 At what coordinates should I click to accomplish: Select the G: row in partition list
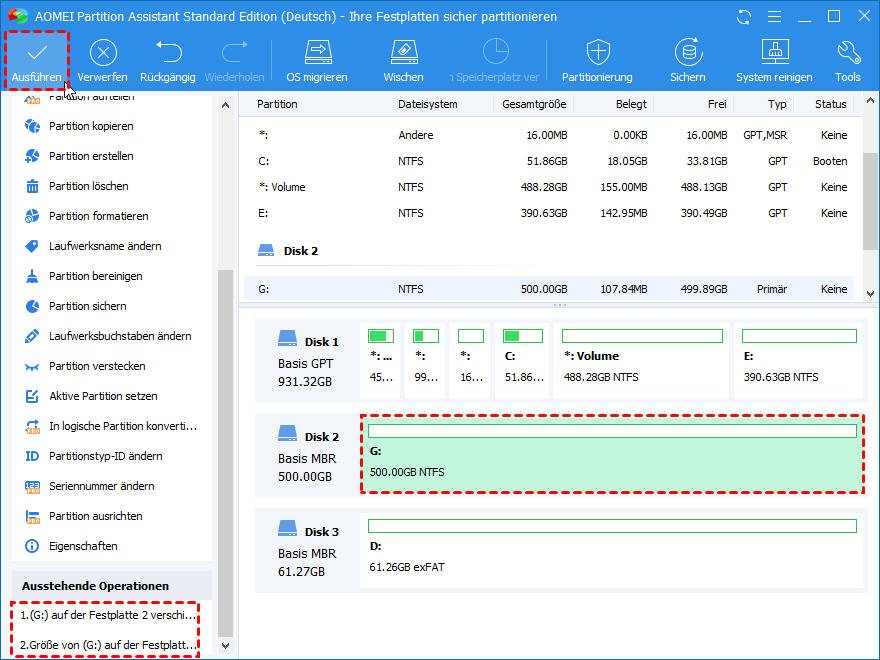549,289
